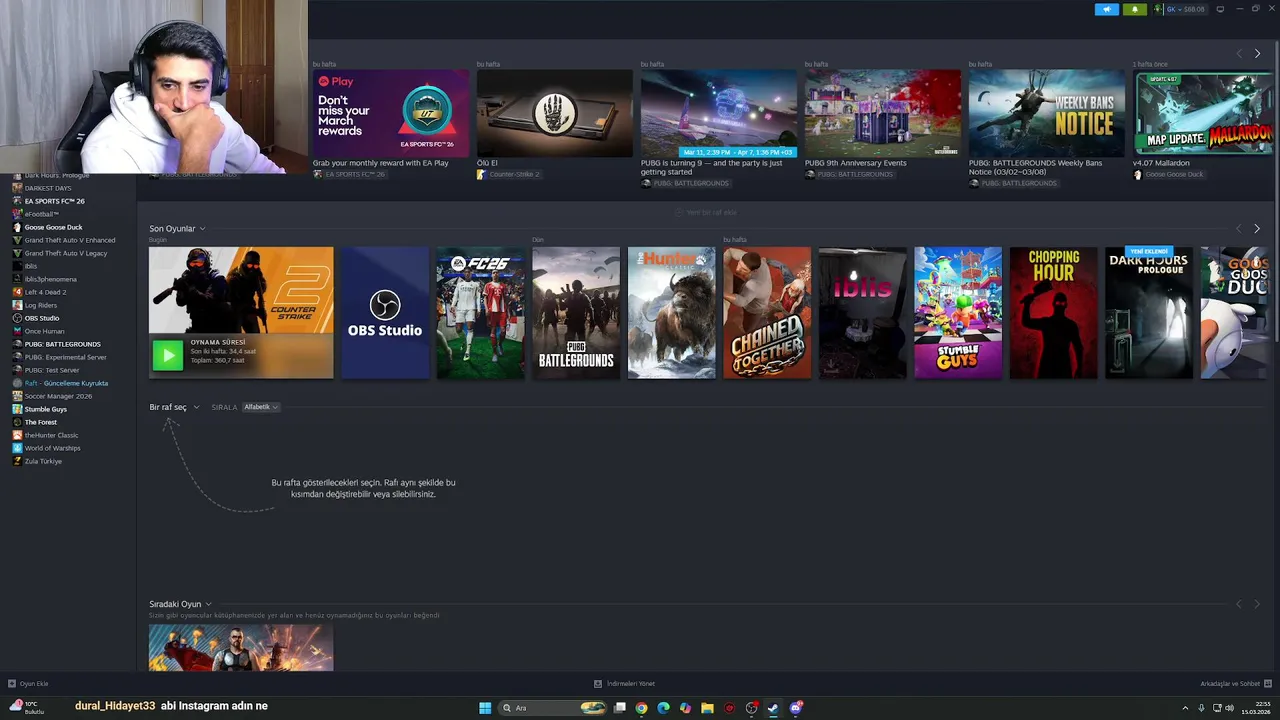The height and width of the screenshot is (720, 1280).
Task: Advance news carousel with right arrow
Action: pos(1257,53)
